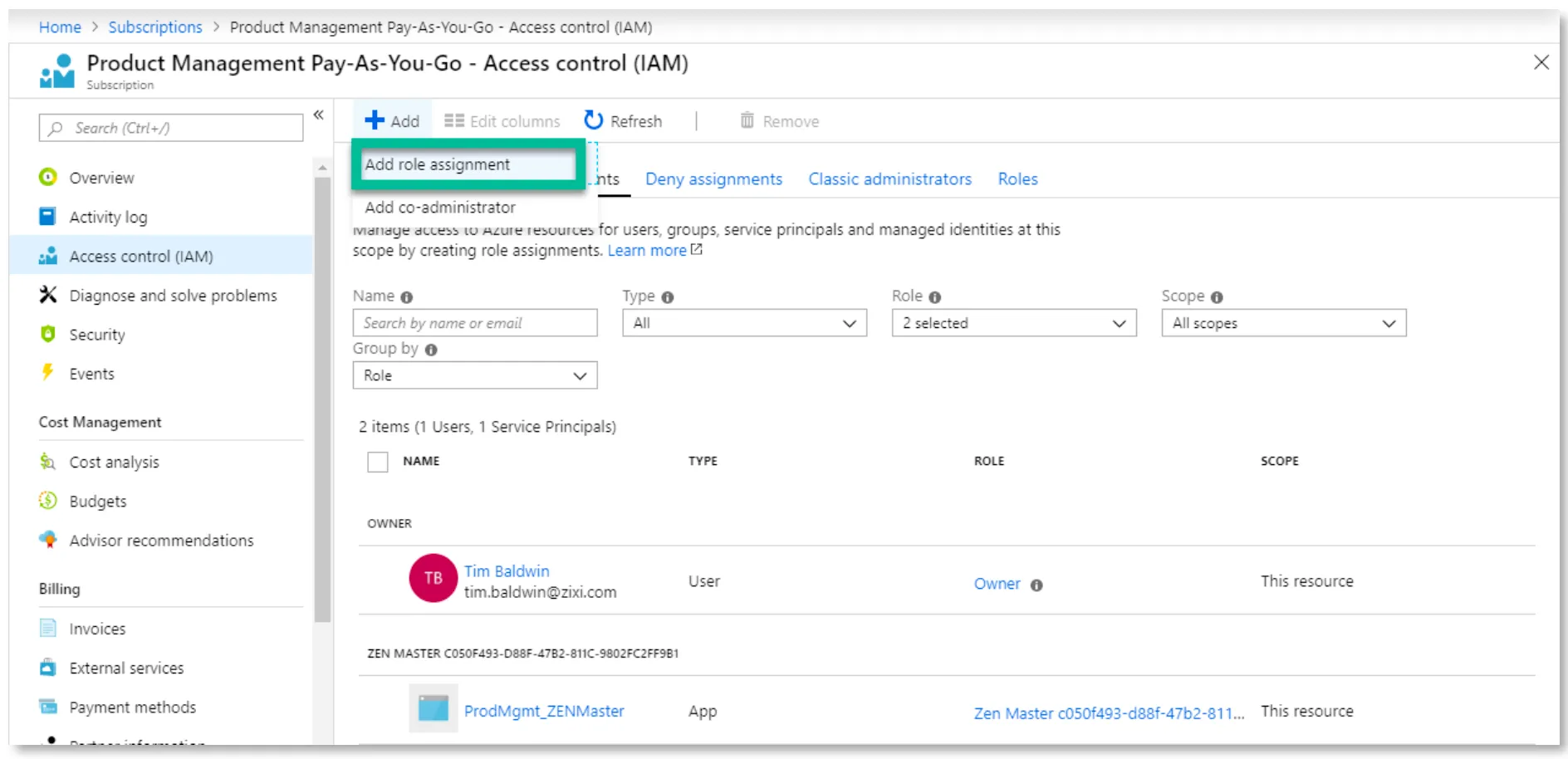Viewport: 1568px width, 759px height.
Task: Click the Search by name or email field
Action: (x=475, y=323)
